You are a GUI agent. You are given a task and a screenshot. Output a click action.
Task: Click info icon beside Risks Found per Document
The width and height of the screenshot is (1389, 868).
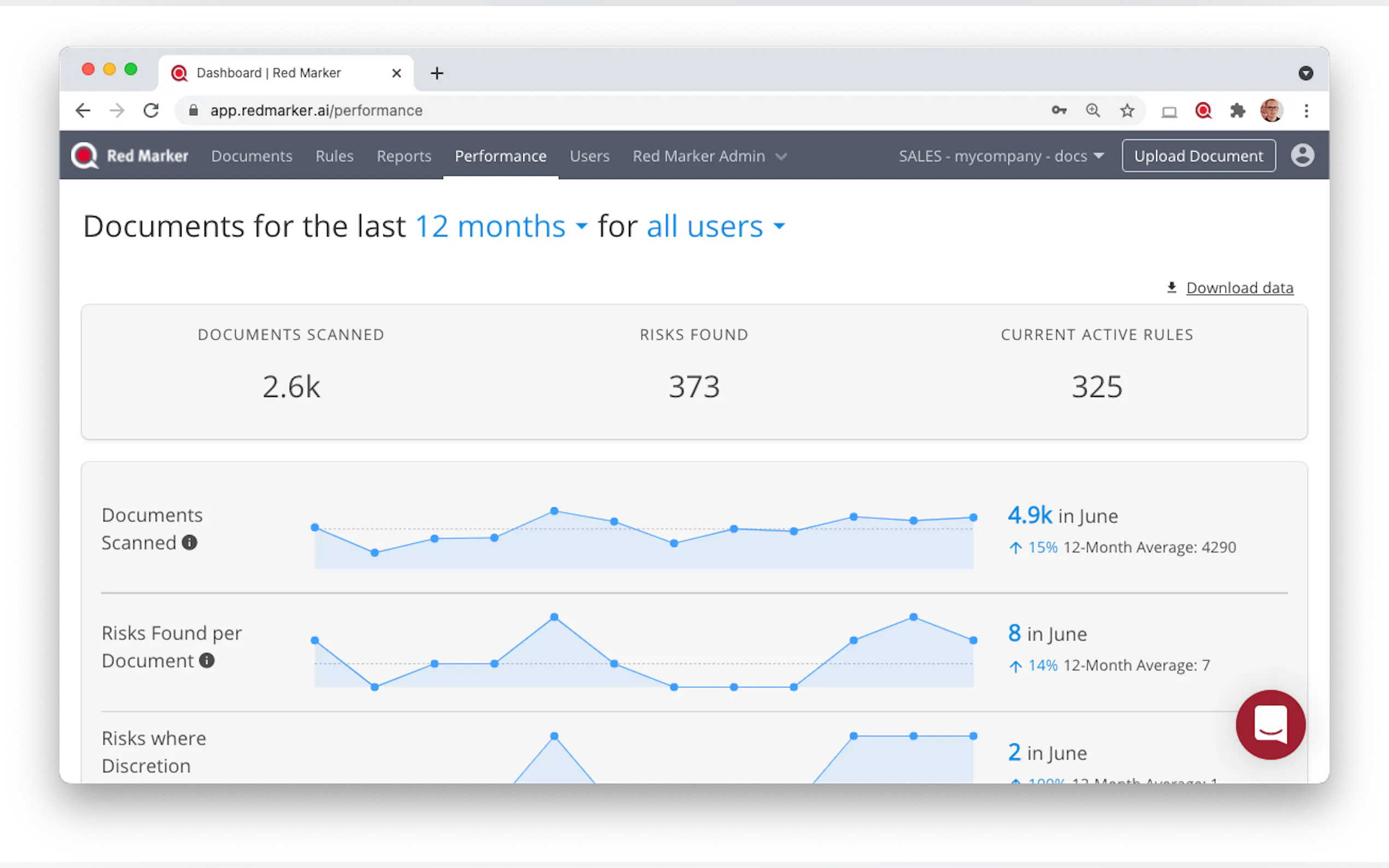(207, 661)
